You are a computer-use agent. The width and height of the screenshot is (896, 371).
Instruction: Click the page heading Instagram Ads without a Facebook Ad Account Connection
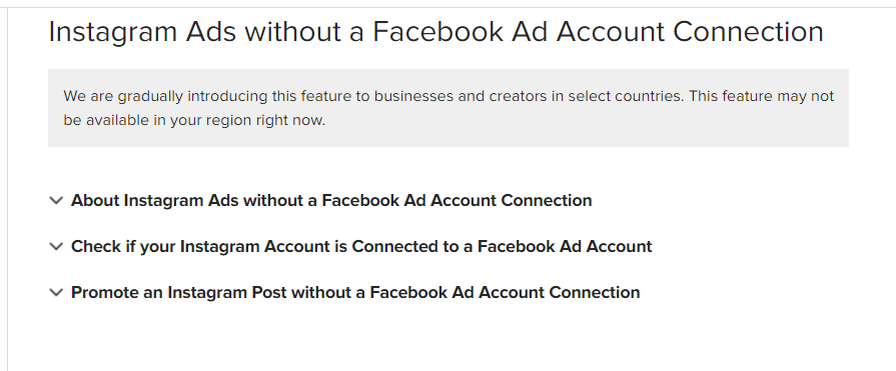(x=436, y=31)
